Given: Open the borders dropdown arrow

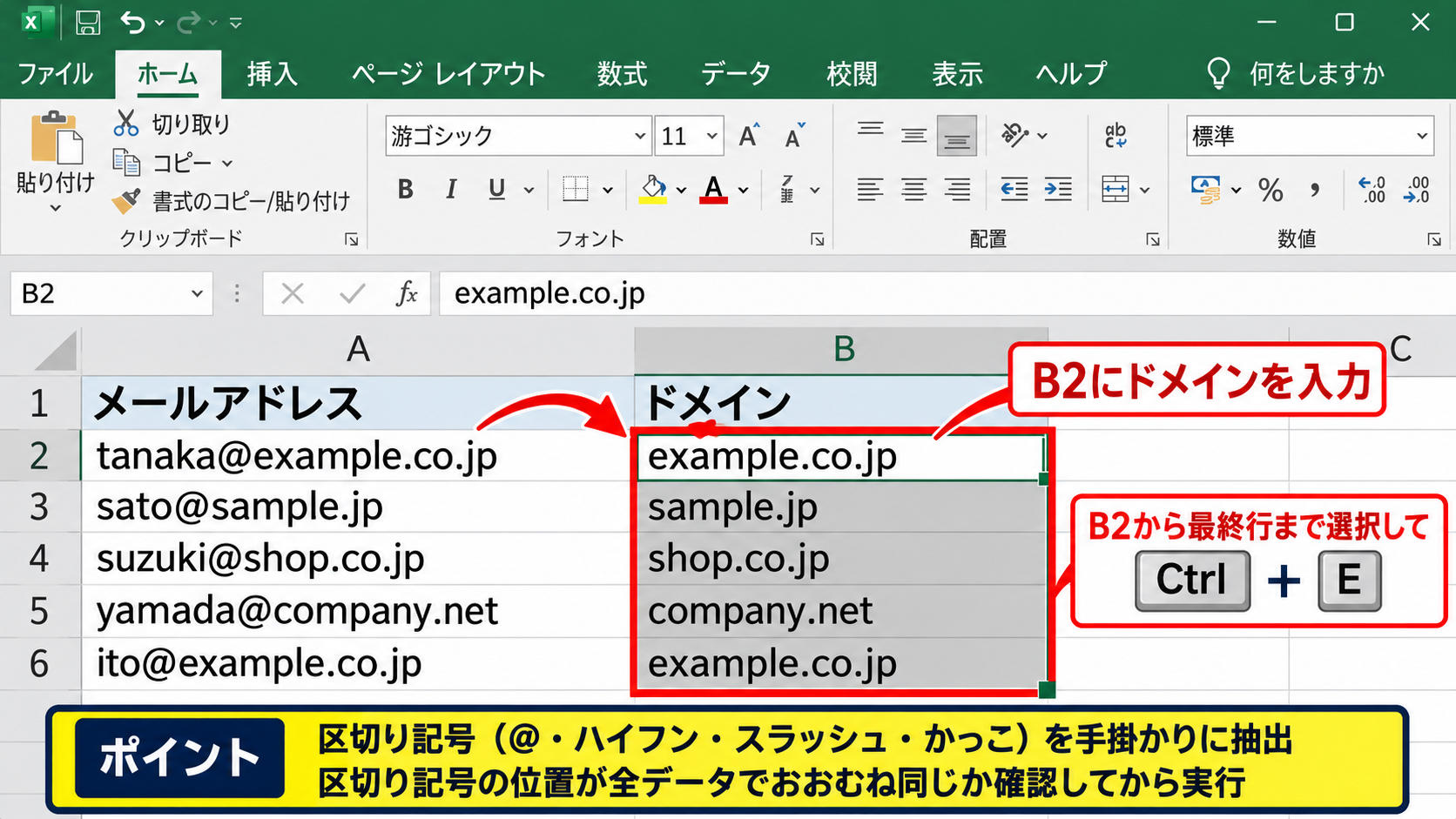Looking at the screenshot, I should coord(608,190).
